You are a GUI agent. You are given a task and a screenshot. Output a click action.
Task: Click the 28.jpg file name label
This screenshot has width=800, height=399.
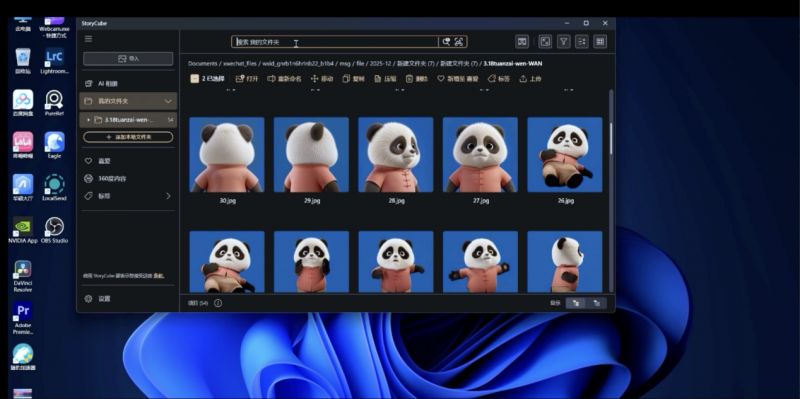396,201
